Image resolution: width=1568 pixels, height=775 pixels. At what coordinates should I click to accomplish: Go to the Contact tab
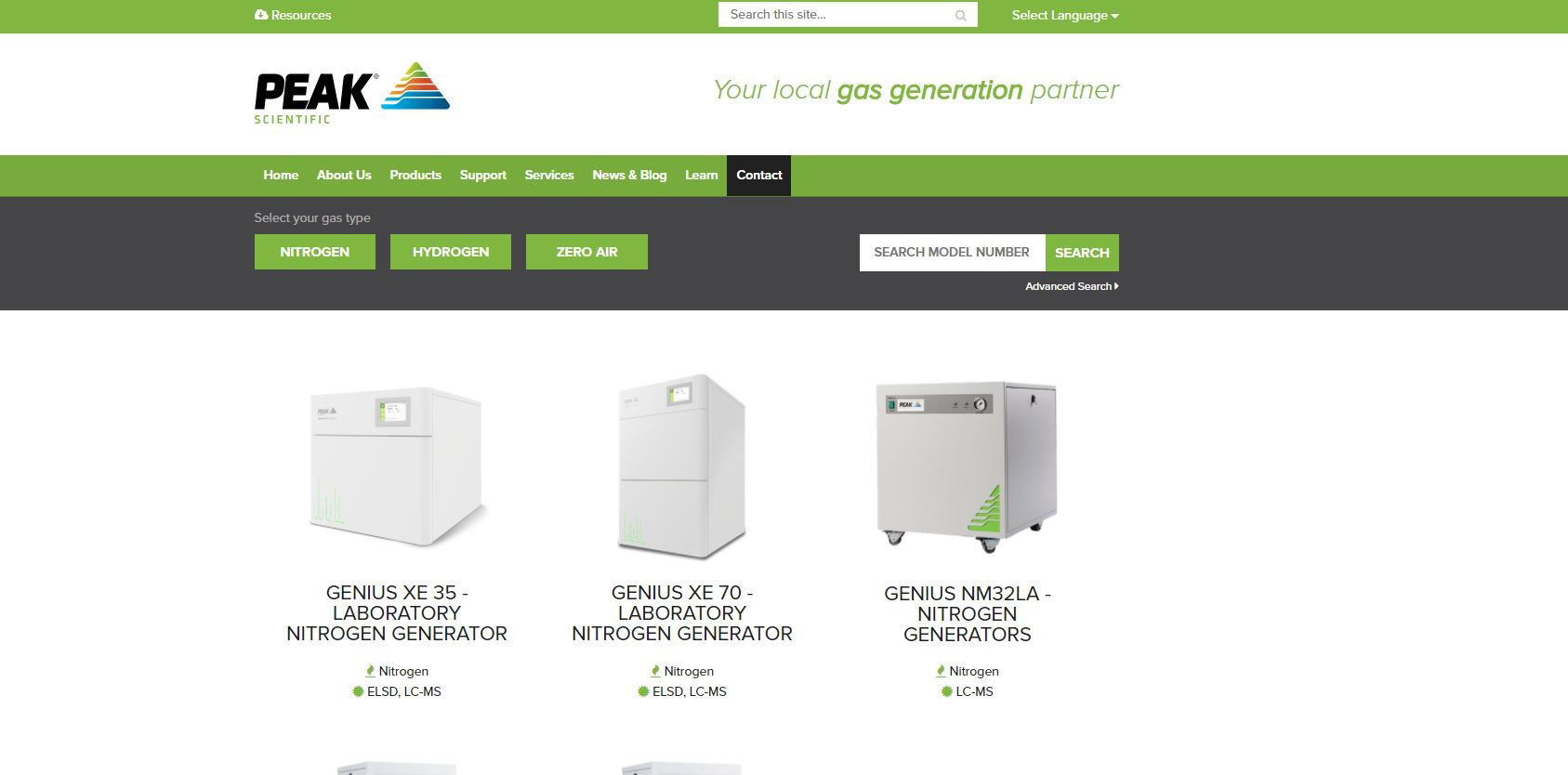tap(758, 176)
